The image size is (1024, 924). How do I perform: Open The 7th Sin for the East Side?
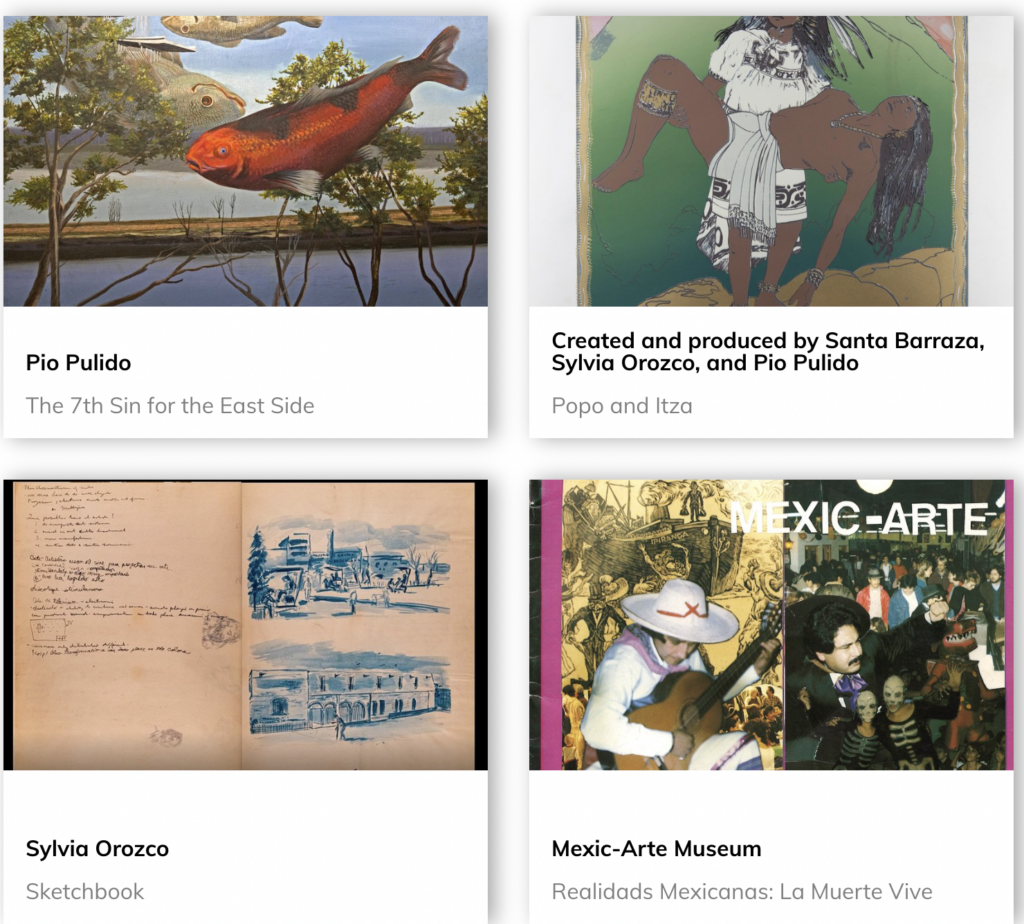170,406
